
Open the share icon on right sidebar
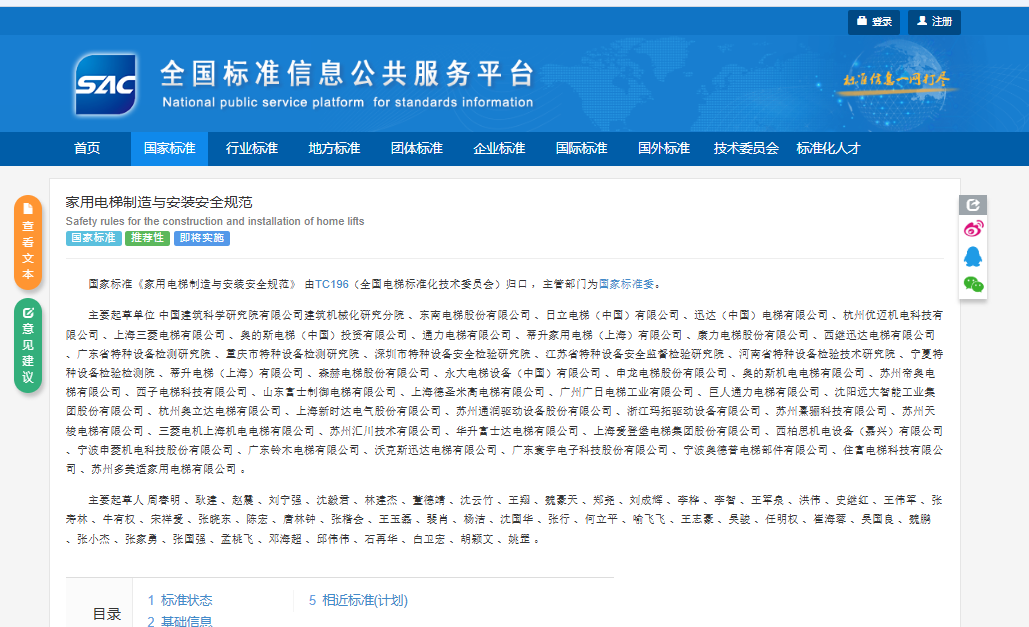tap(973, 205)
